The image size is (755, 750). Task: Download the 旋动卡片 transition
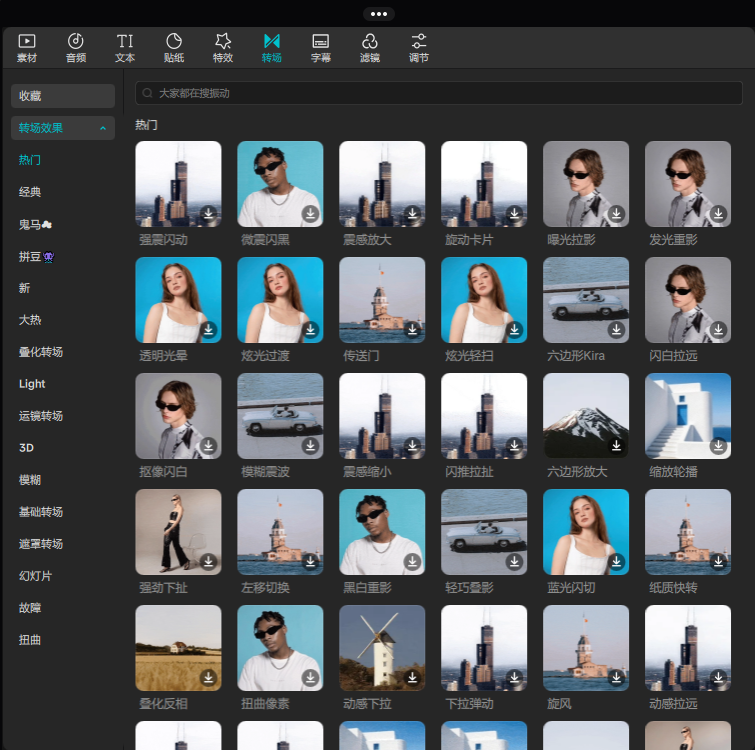click(x=514, y=213)
